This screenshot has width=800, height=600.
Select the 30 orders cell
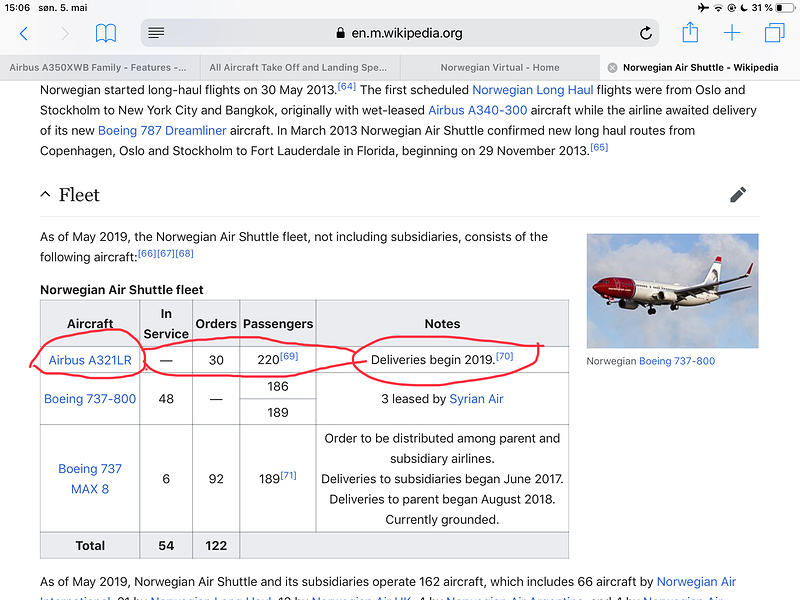point(216,360)
